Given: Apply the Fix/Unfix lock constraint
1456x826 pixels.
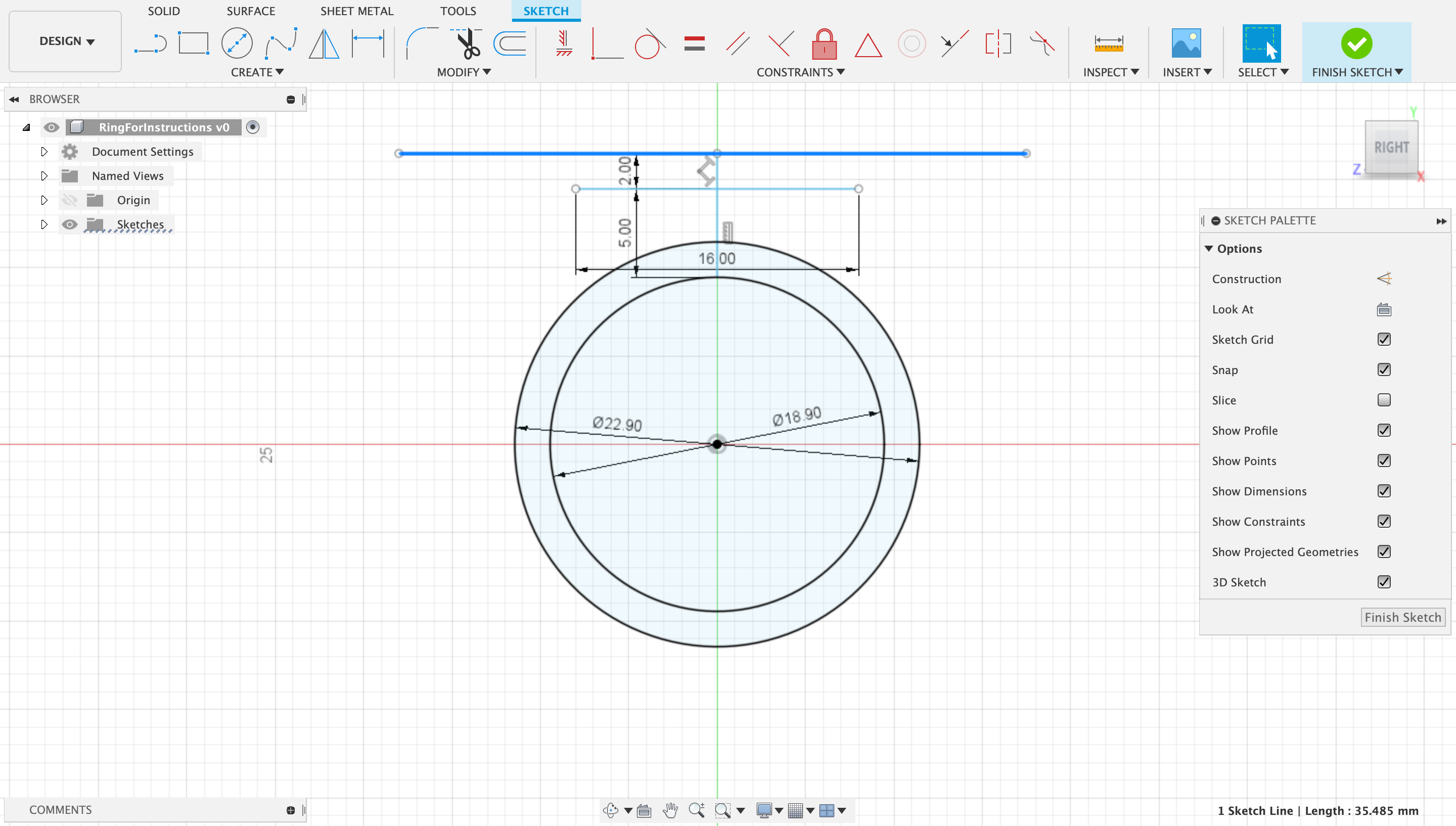Looking at the screenshot, I should point(824,43).
